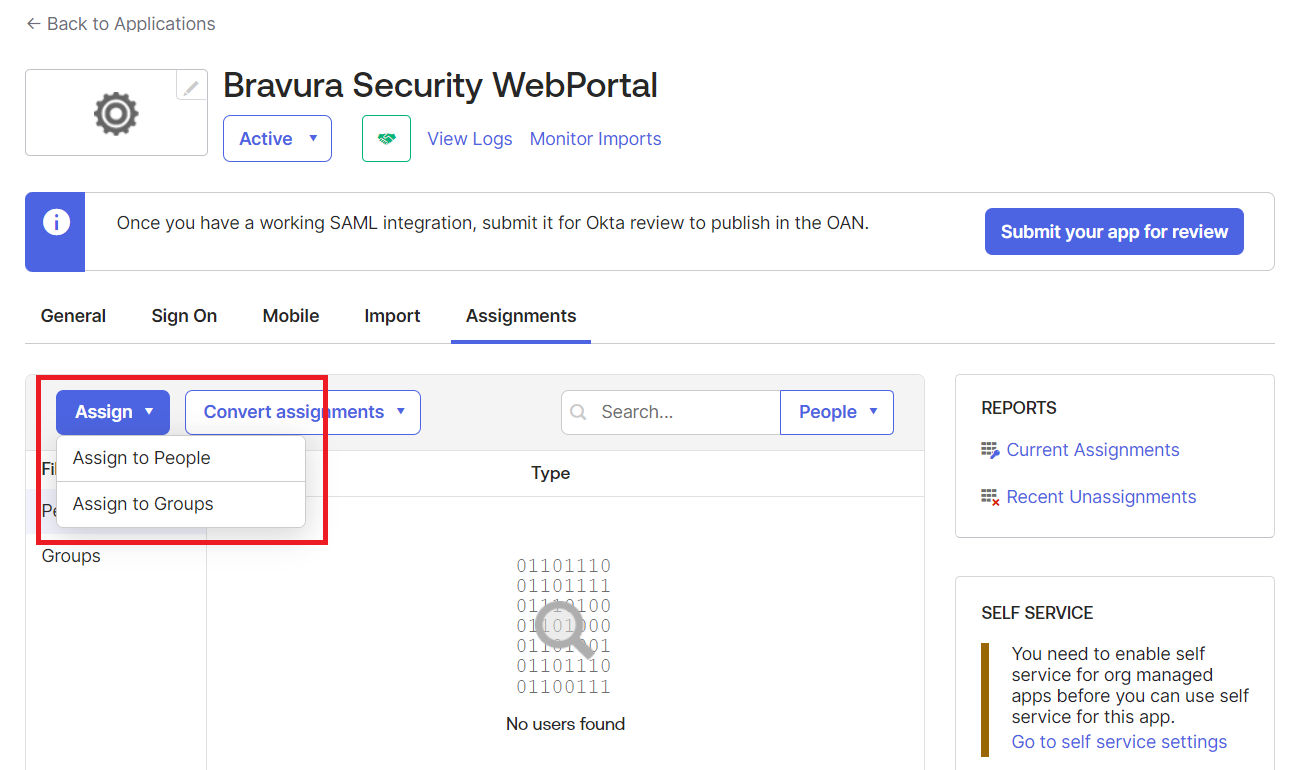Switch to the General tab
1302x770 pixels.
73,316
